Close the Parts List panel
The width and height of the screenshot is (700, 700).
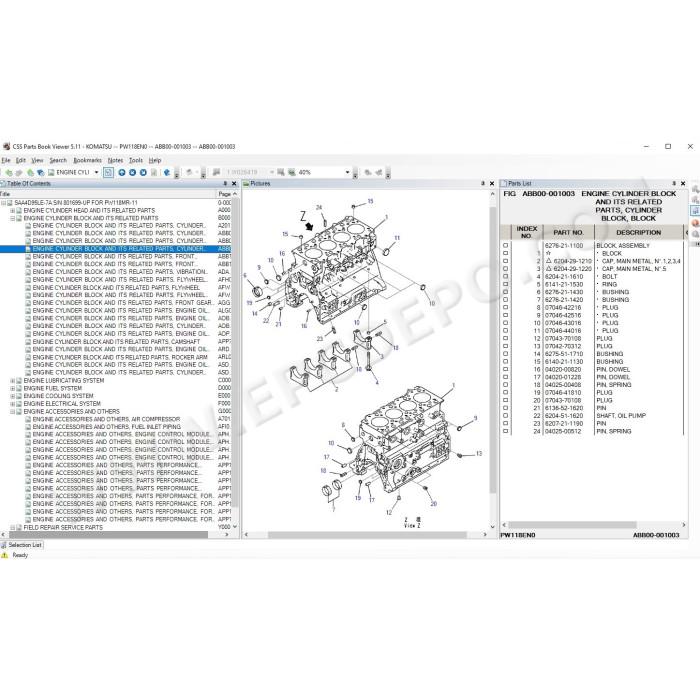[683, 183]
